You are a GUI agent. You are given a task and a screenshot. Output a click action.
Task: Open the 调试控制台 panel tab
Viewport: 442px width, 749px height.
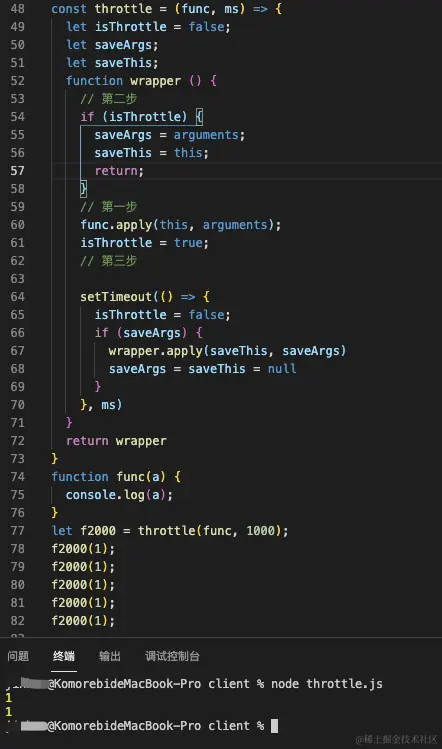coord(172,656)
